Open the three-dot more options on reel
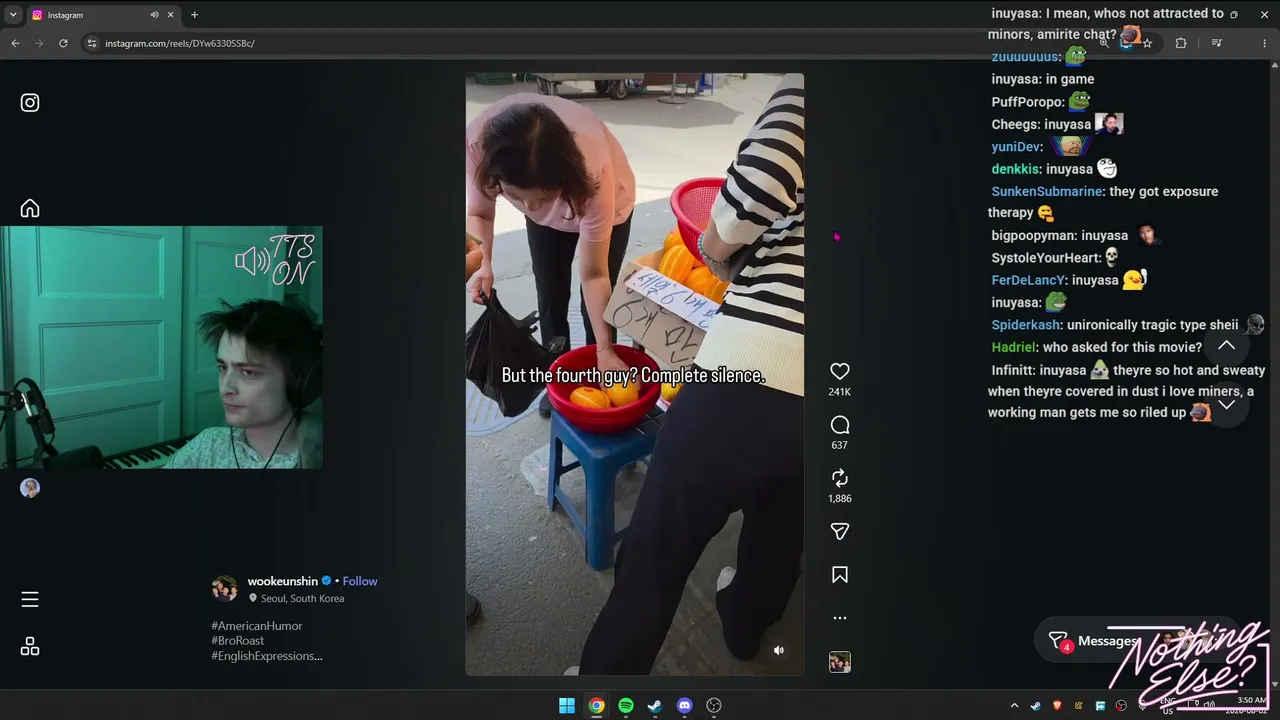This screenshot has width=1280, height=720. click(840, 618)
